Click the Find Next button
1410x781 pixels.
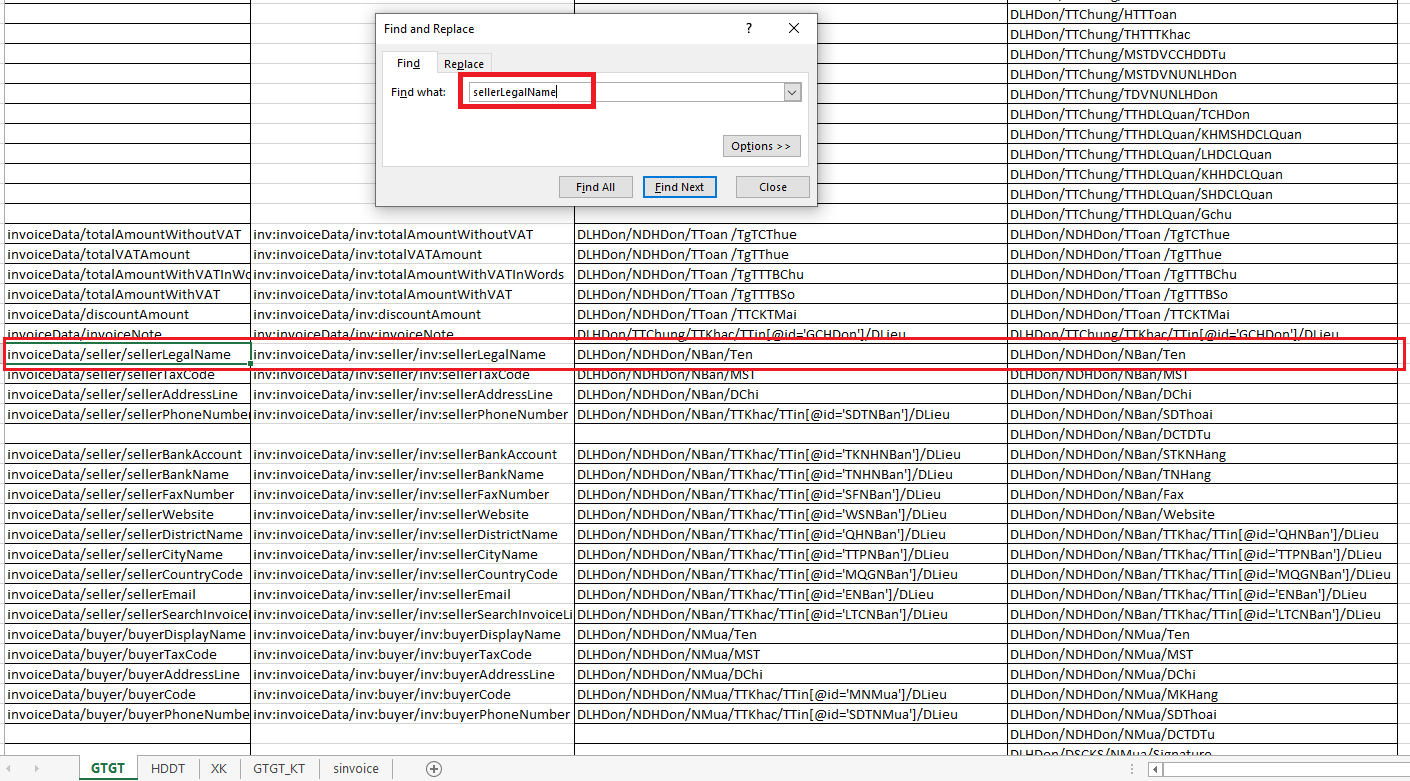(x=680, y=187)
